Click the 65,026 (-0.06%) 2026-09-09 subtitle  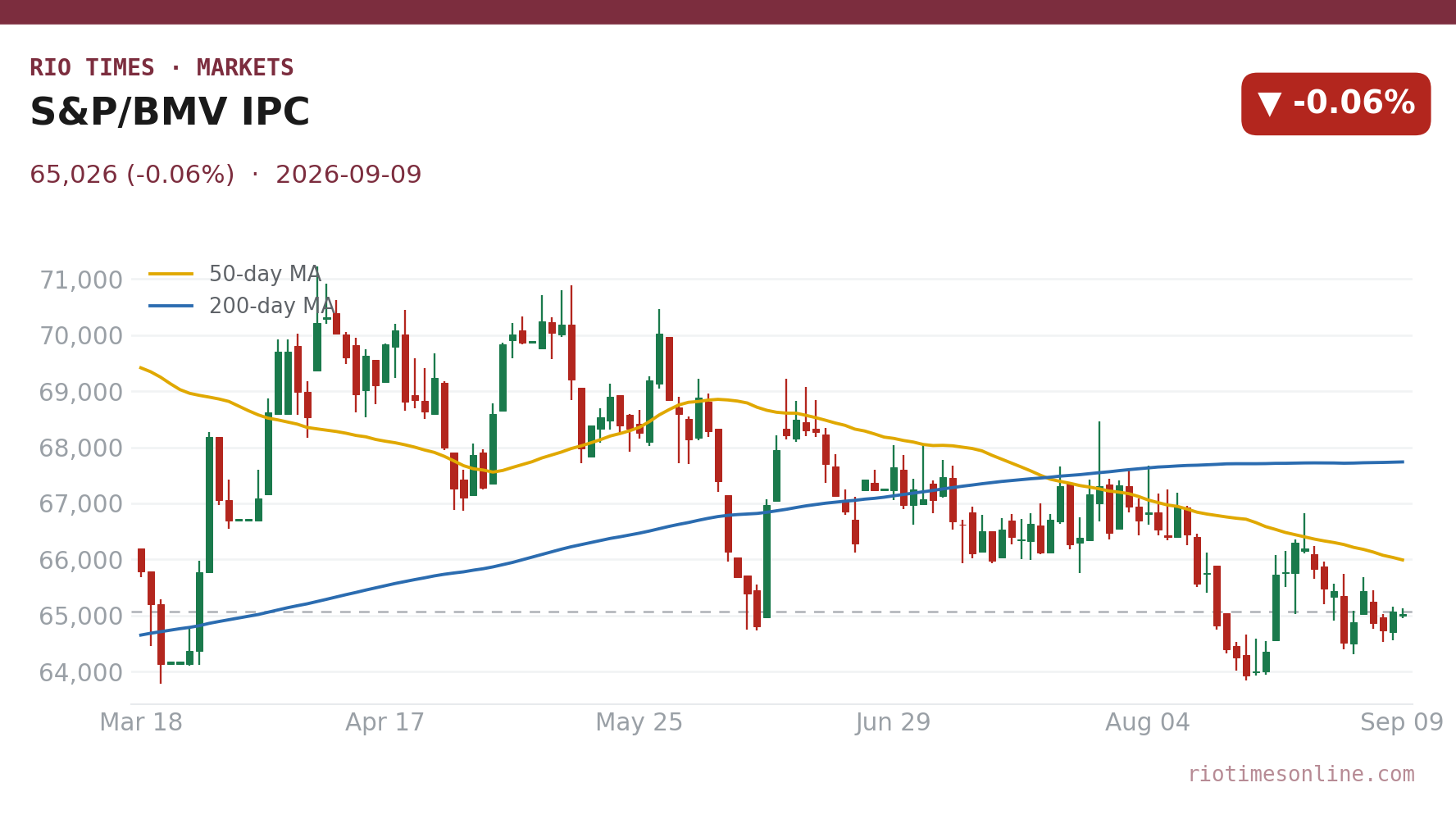point(225,175)
